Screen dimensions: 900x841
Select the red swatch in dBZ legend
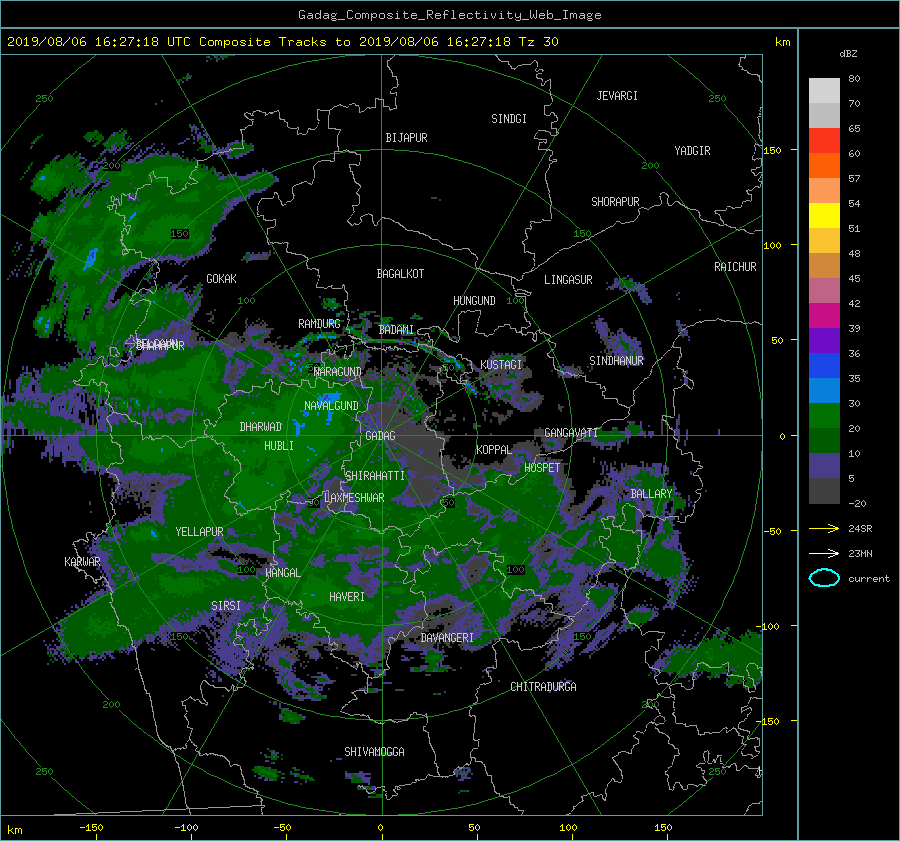(824, 141)
